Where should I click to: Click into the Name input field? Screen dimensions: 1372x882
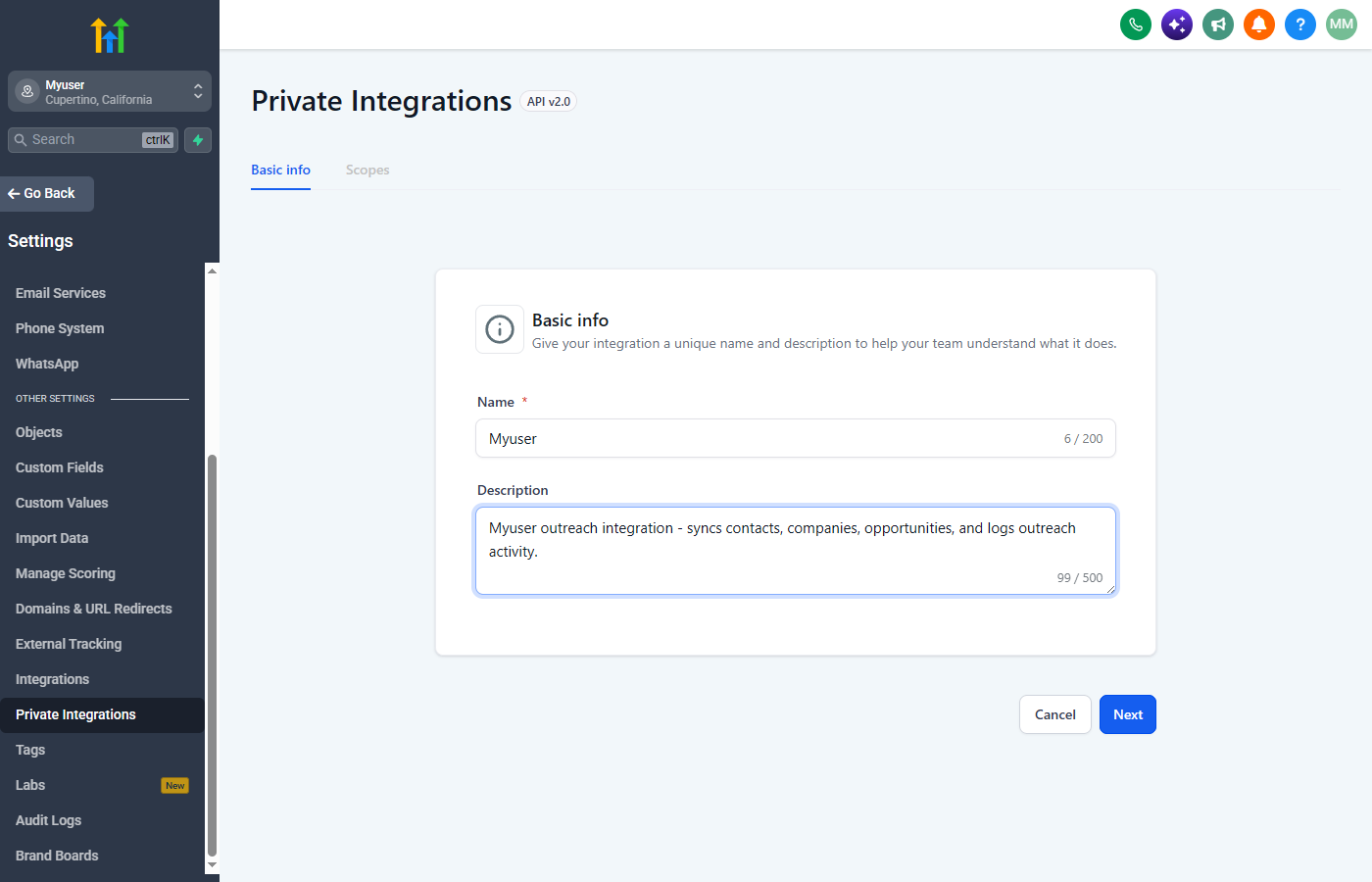tap(796, 438)
